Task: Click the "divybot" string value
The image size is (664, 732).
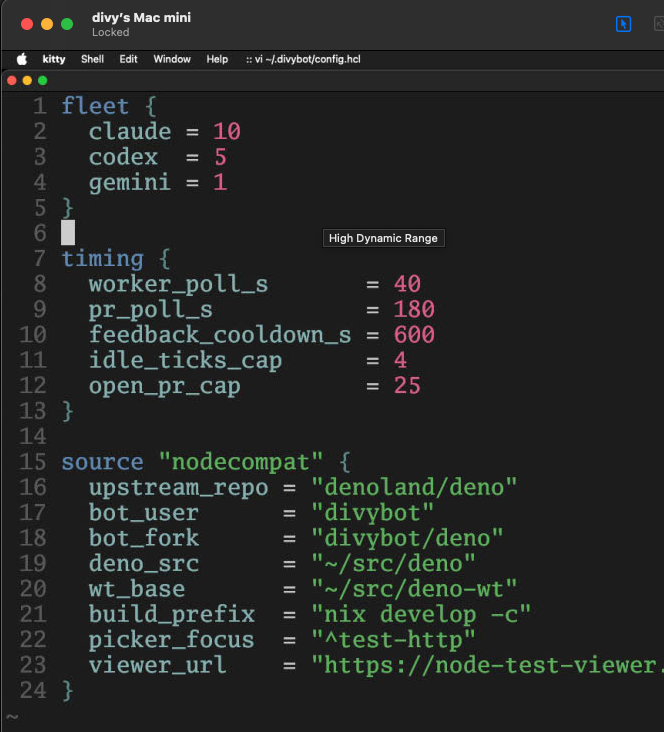Action: point(373,513)
